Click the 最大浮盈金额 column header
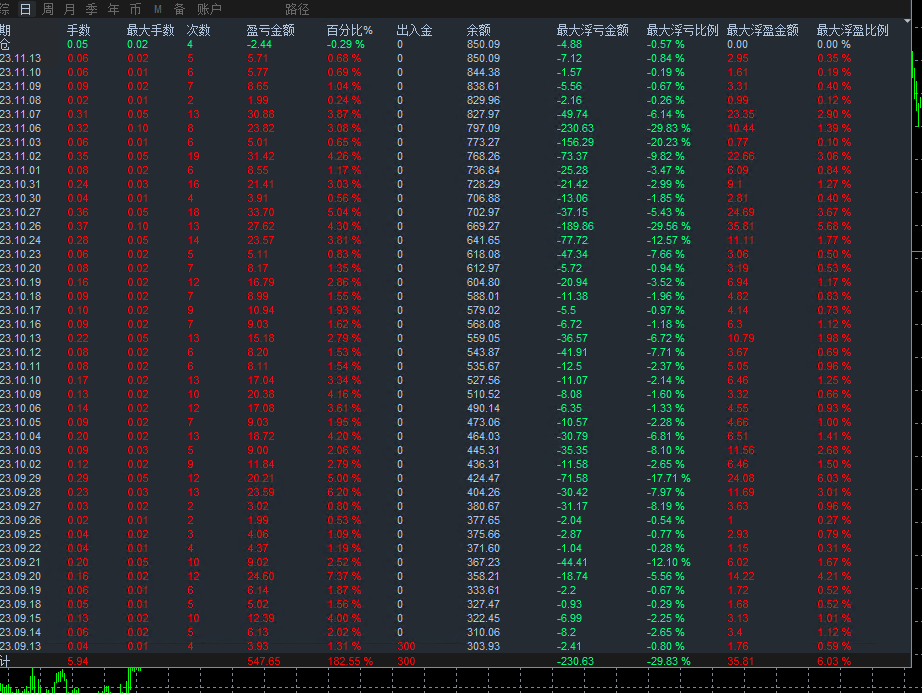Image resolution: width=922 pixels, height=693 pixels. point(763,30)
